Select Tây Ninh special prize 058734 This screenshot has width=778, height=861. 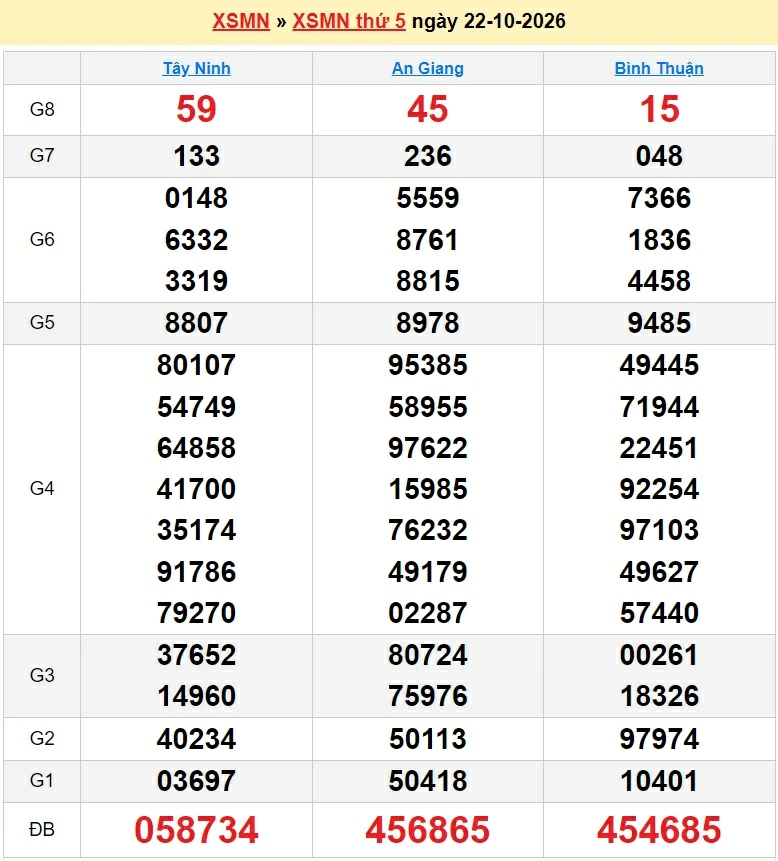coord(197,830)
